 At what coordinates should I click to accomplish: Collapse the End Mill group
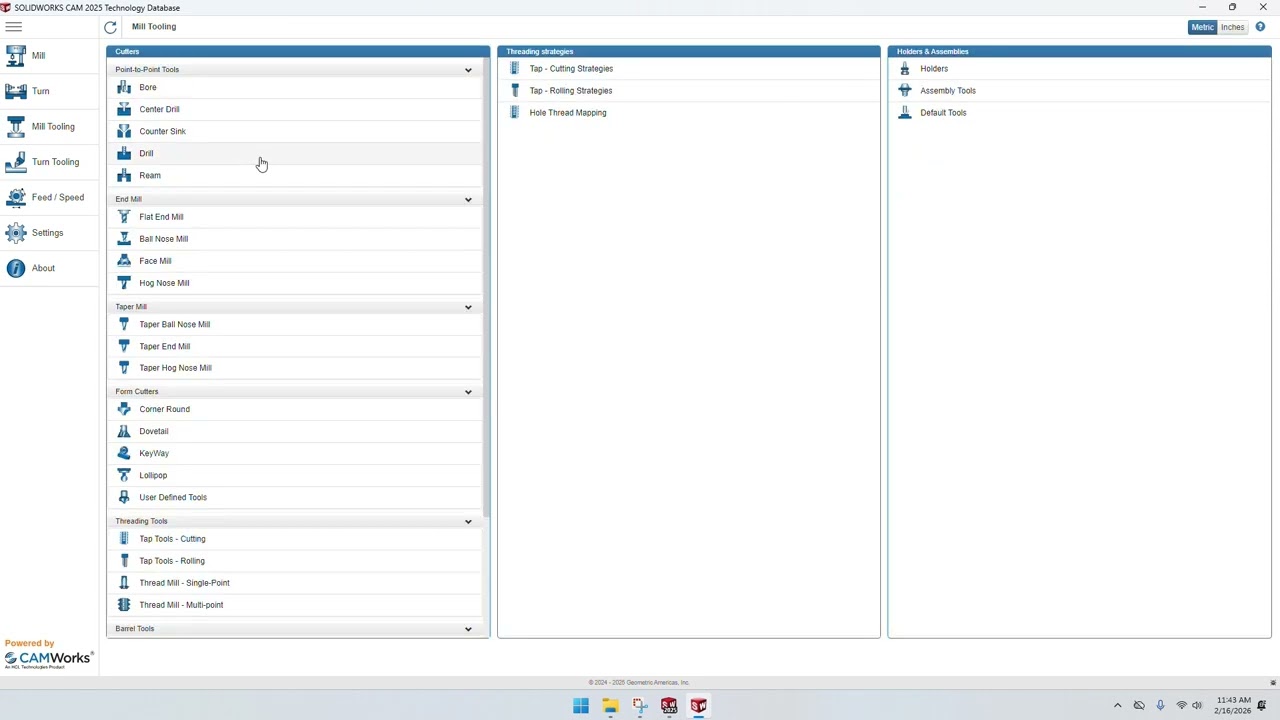pos(468,199)
